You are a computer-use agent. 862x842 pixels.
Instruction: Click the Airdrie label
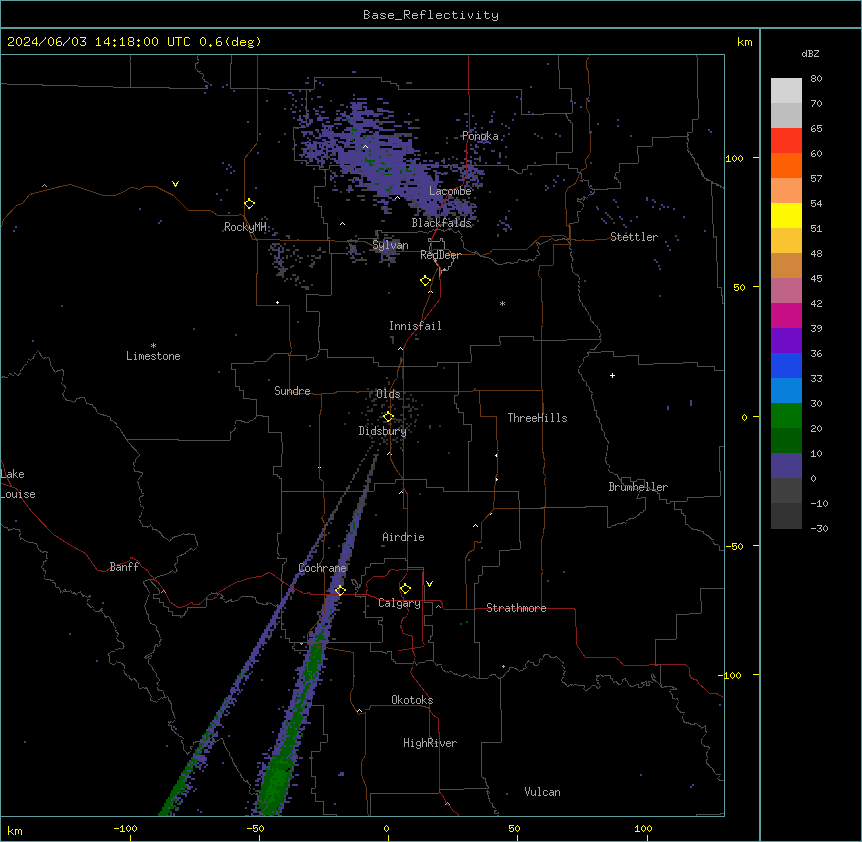[x=403, y=537]
